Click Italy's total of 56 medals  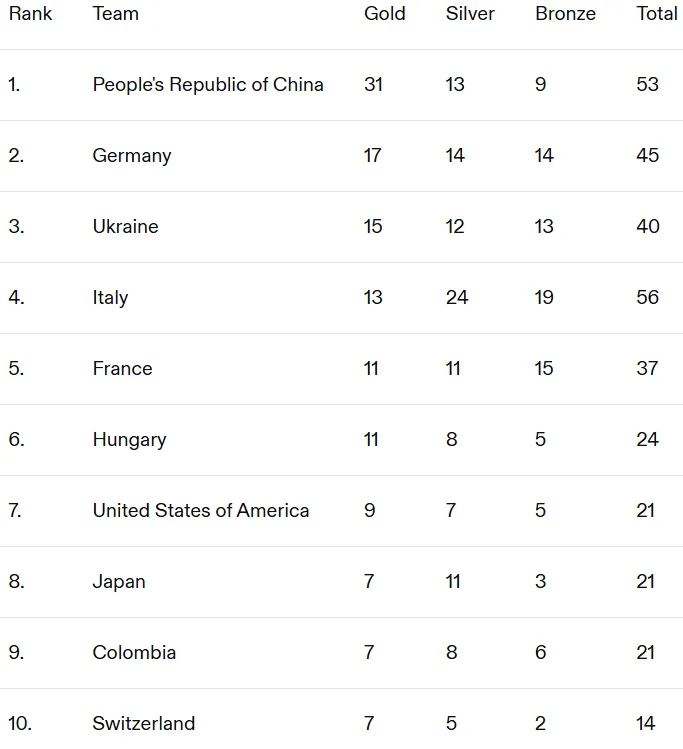pos(648,298)
